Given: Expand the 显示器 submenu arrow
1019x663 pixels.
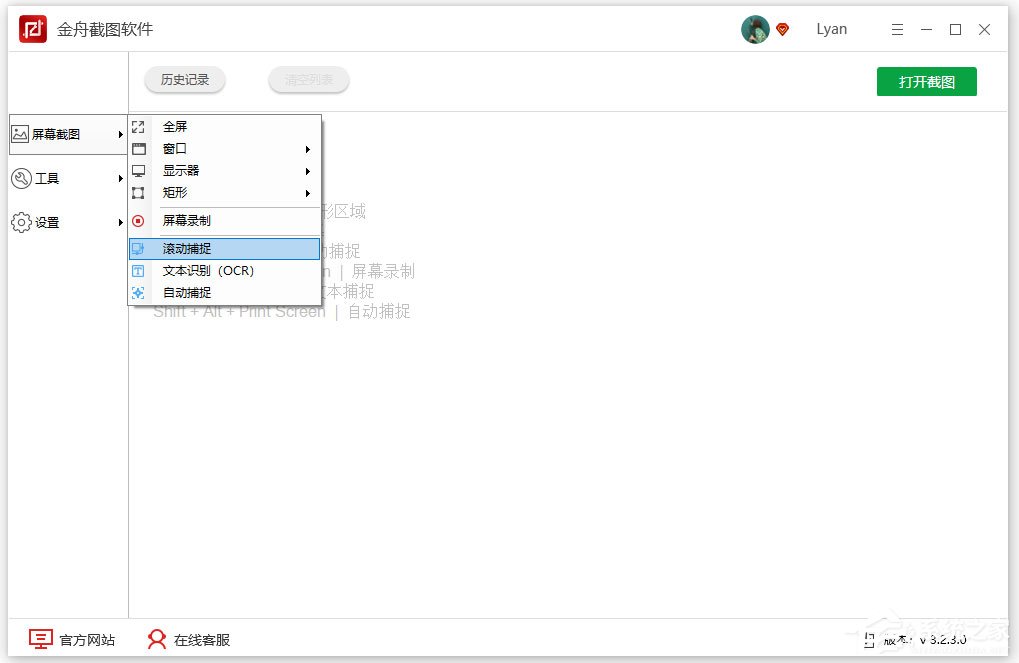Looking at the screenshot, I should (x=308, y=170).
